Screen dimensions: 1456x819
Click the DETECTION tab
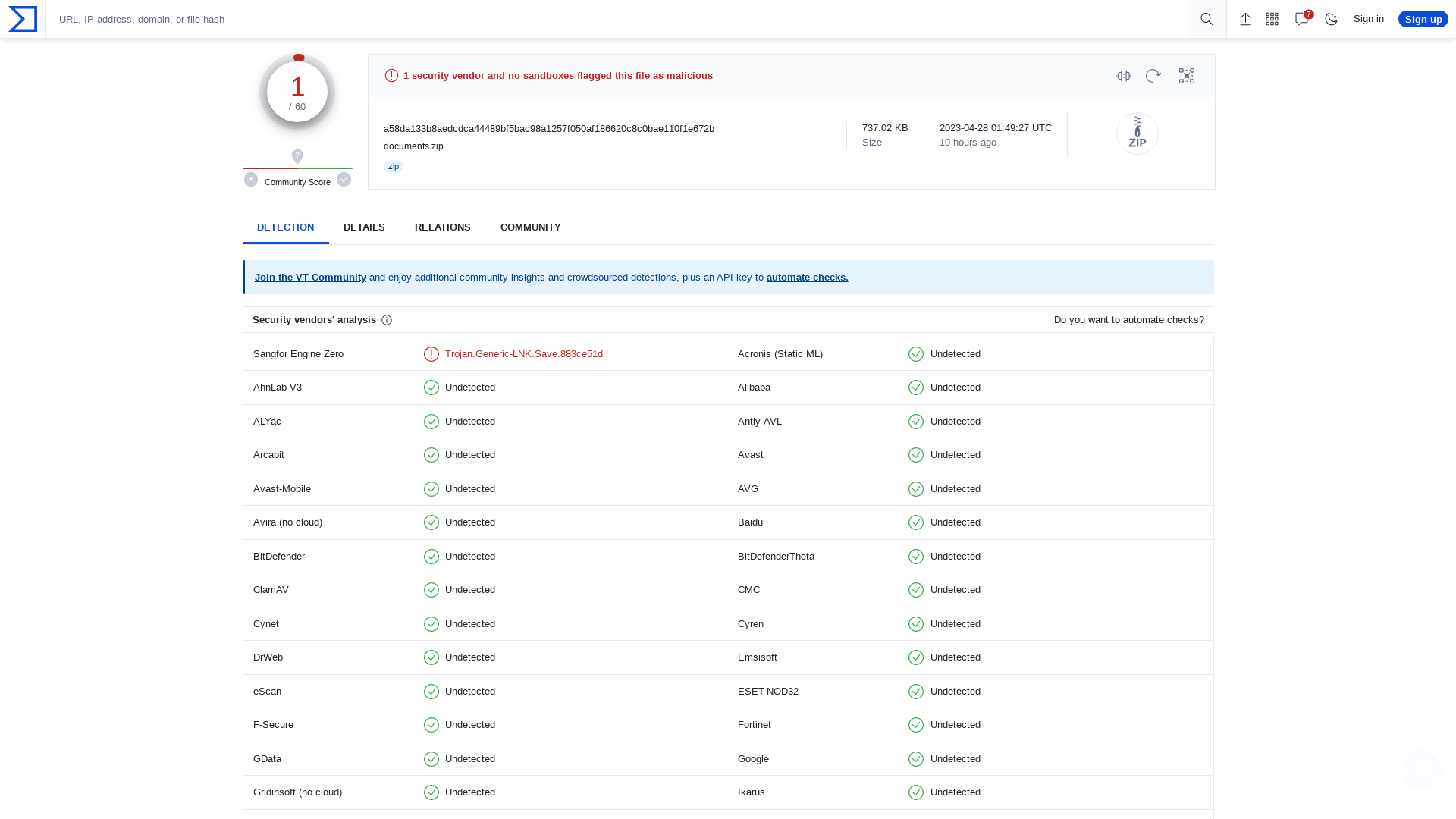pos(285,227)
